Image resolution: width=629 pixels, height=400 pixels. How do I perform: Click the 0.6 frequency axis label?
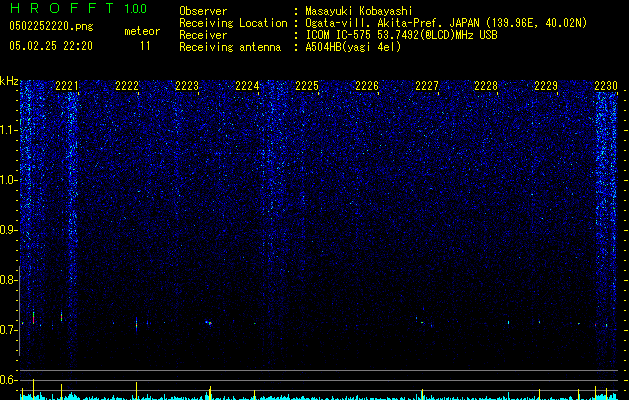[x=8, y=380]
